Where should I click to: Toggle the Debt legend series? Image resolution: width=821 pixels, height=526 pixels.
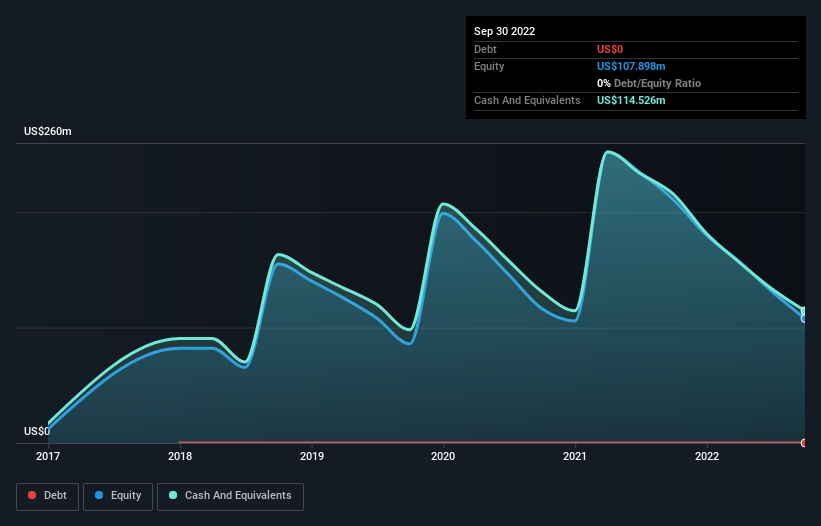point(47,496)
